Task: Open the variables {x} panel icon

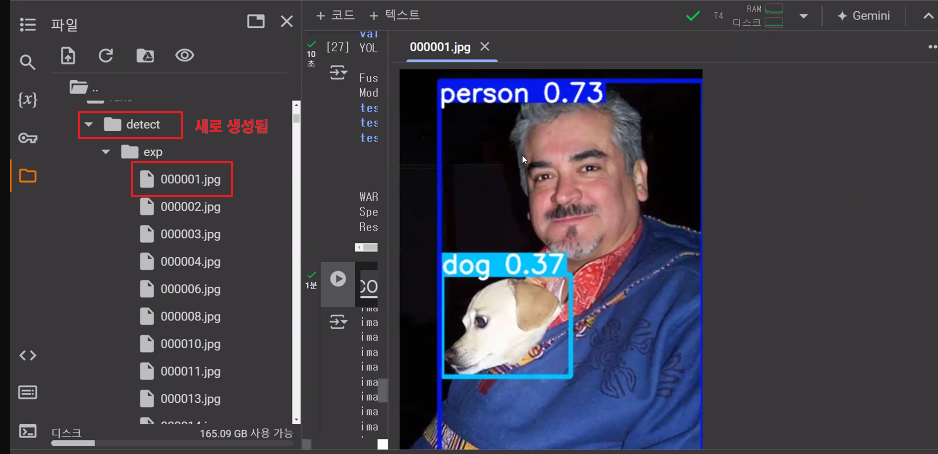Action: click(x=28, y=100)
